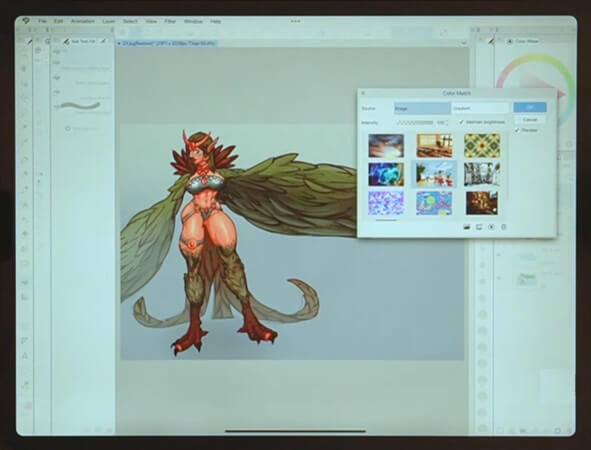This screenshot has height=450, width=591.
Task: Select the pen tool icon top-left palette
Action: [x=30, y=41]
